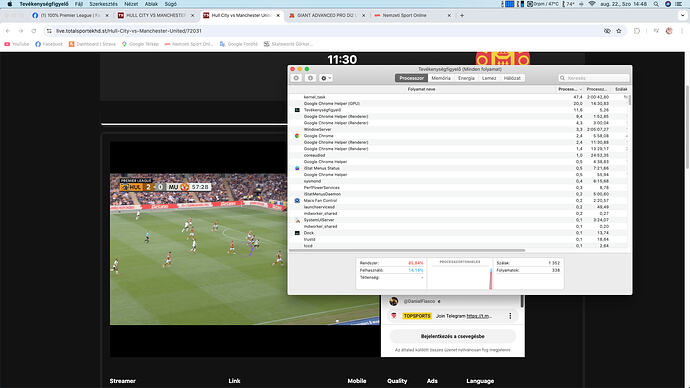
Task: Sort by the first Process... % column header
Action: tap(569, 89)
